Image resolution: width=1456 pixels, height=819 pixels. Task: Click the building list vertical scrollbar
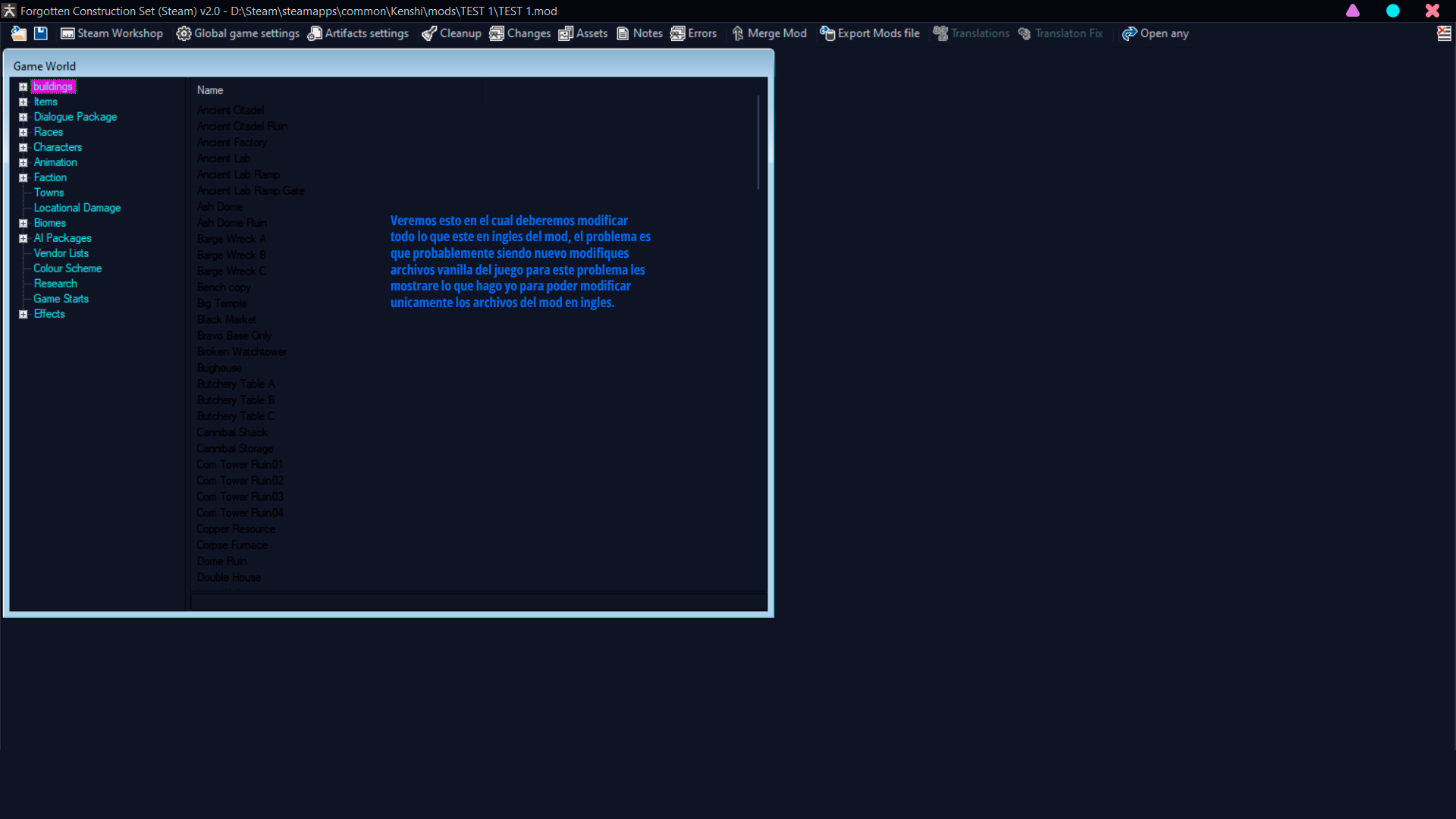758,143
